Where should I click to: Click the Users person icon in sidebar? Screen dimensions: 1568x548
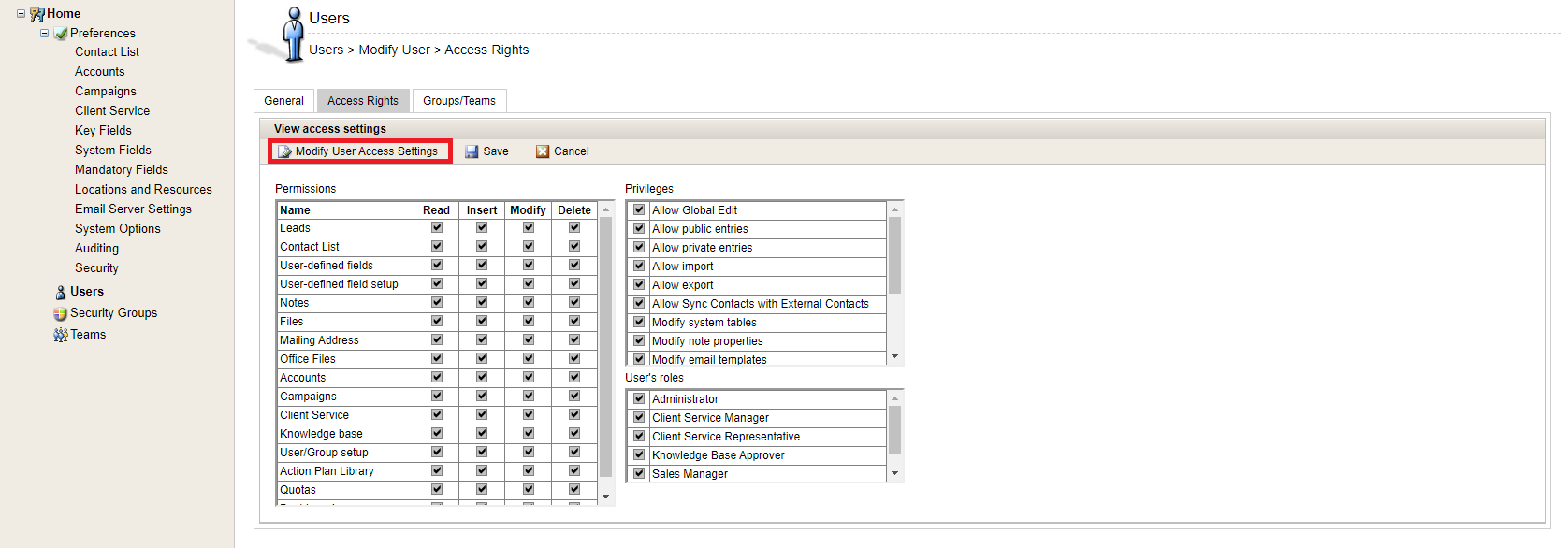(x=61, y=293)
